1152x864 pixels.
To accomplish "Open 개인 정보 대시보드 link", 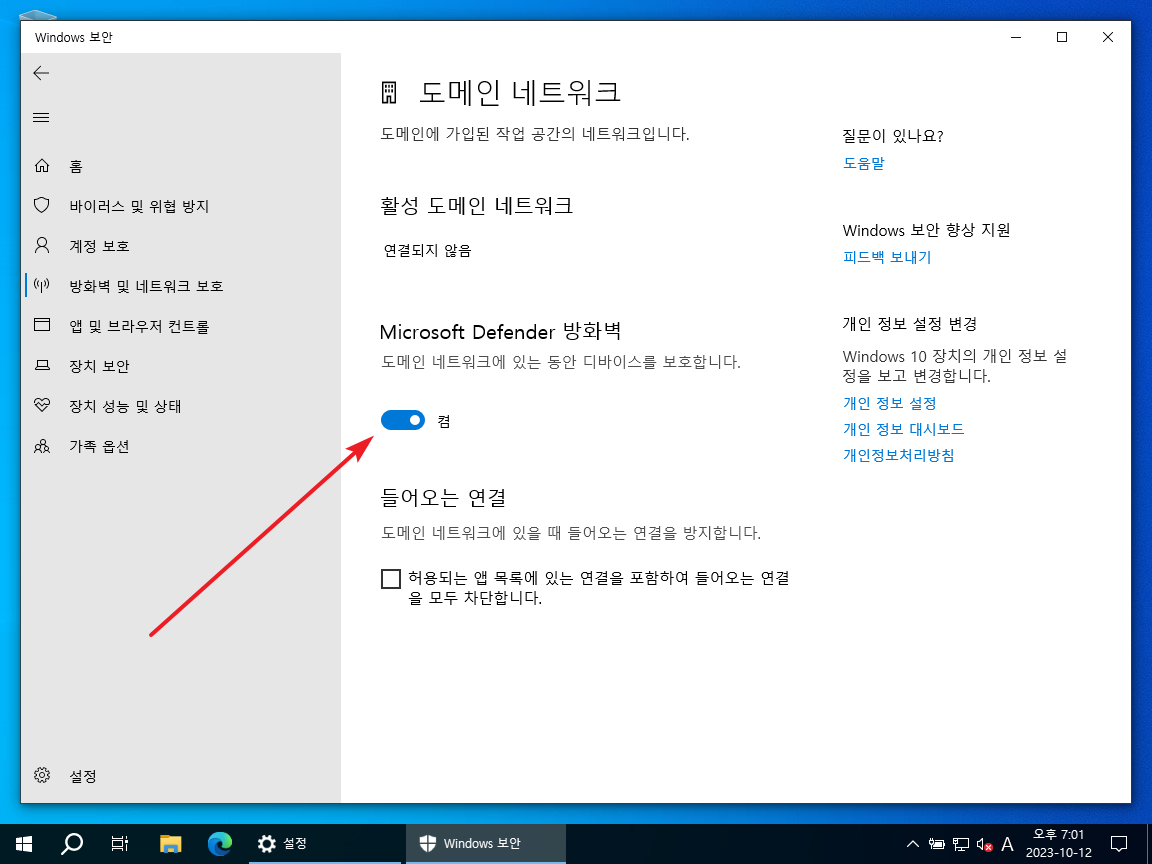I will click(904, 429).
